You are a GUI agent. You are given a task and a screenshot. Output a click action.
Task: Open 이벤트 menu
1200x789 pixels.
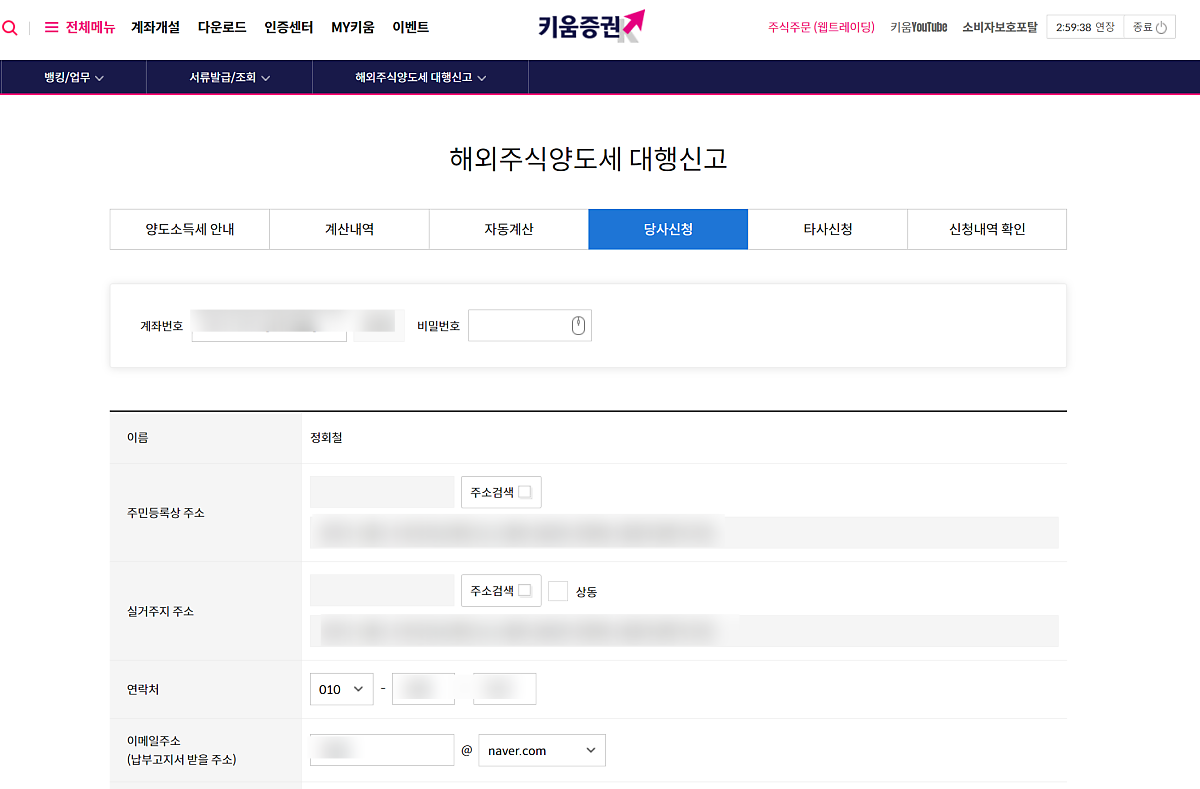(x=410, y=28)
